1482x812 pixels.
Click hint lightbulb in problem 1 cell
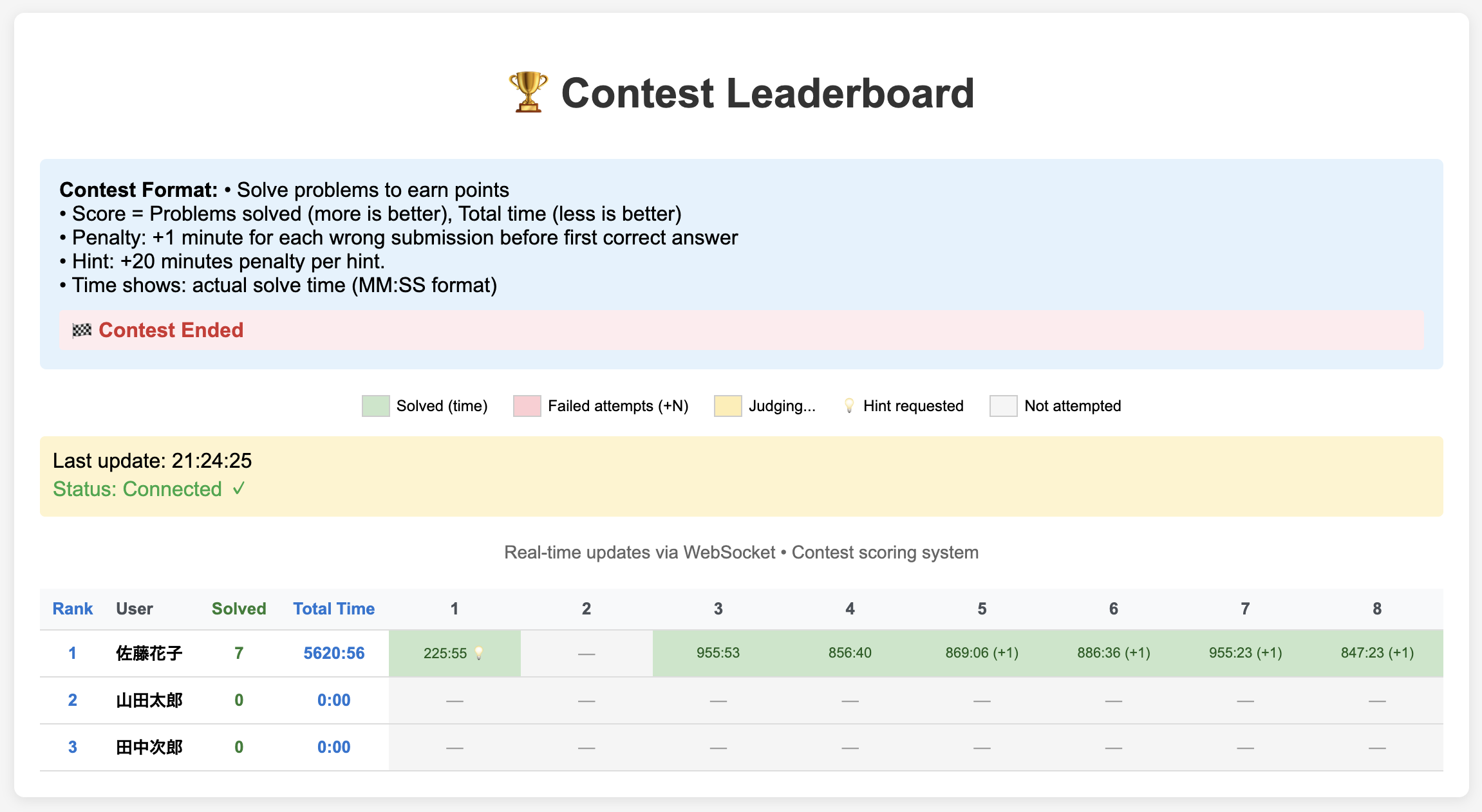[479, 653]
